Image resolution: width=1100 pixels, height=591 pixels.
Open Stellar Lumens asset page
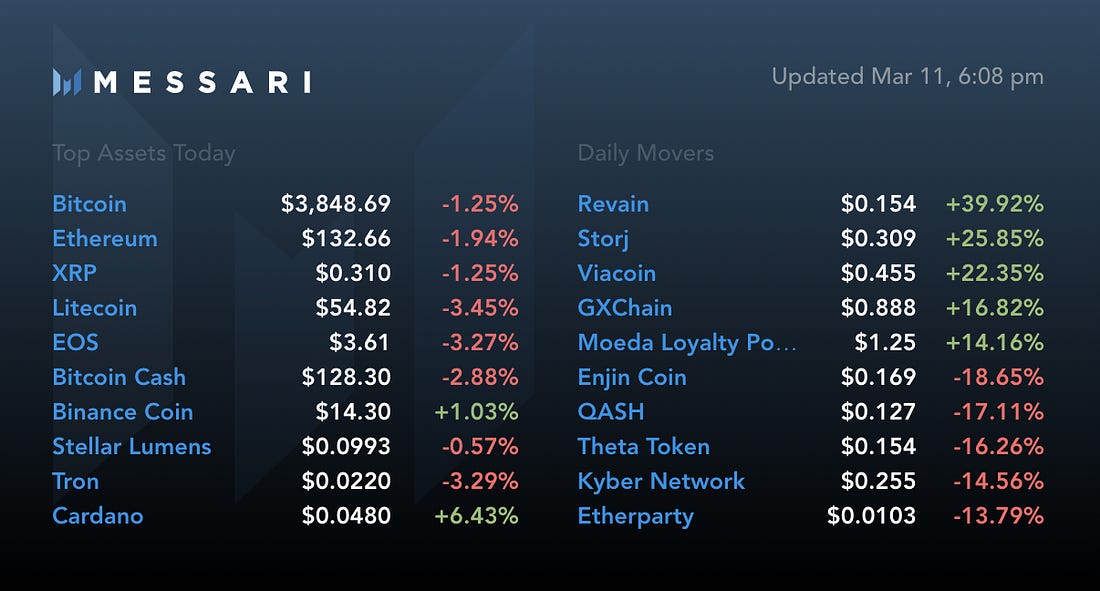pos(132,446)
